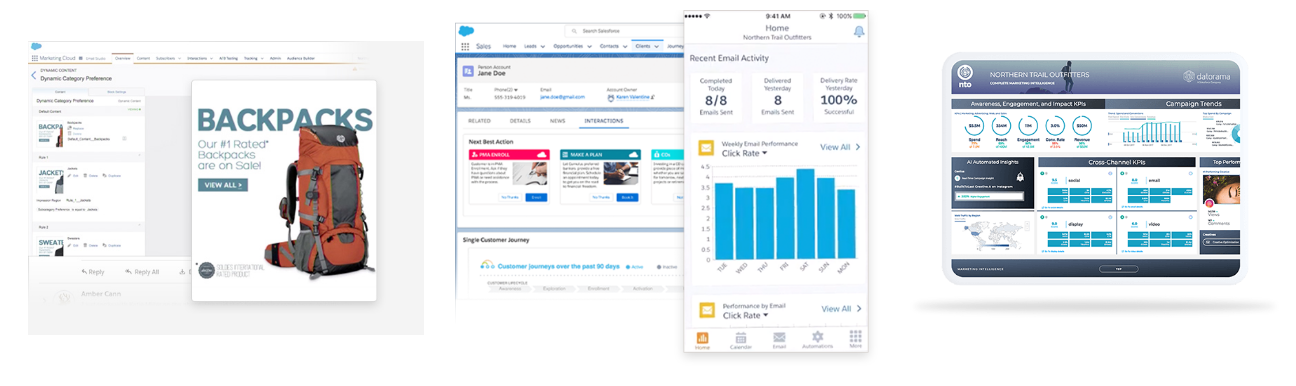The width and height of the screenshot is (1296, 386).
Task: Tap the notification bell icon
Action: 858,32
